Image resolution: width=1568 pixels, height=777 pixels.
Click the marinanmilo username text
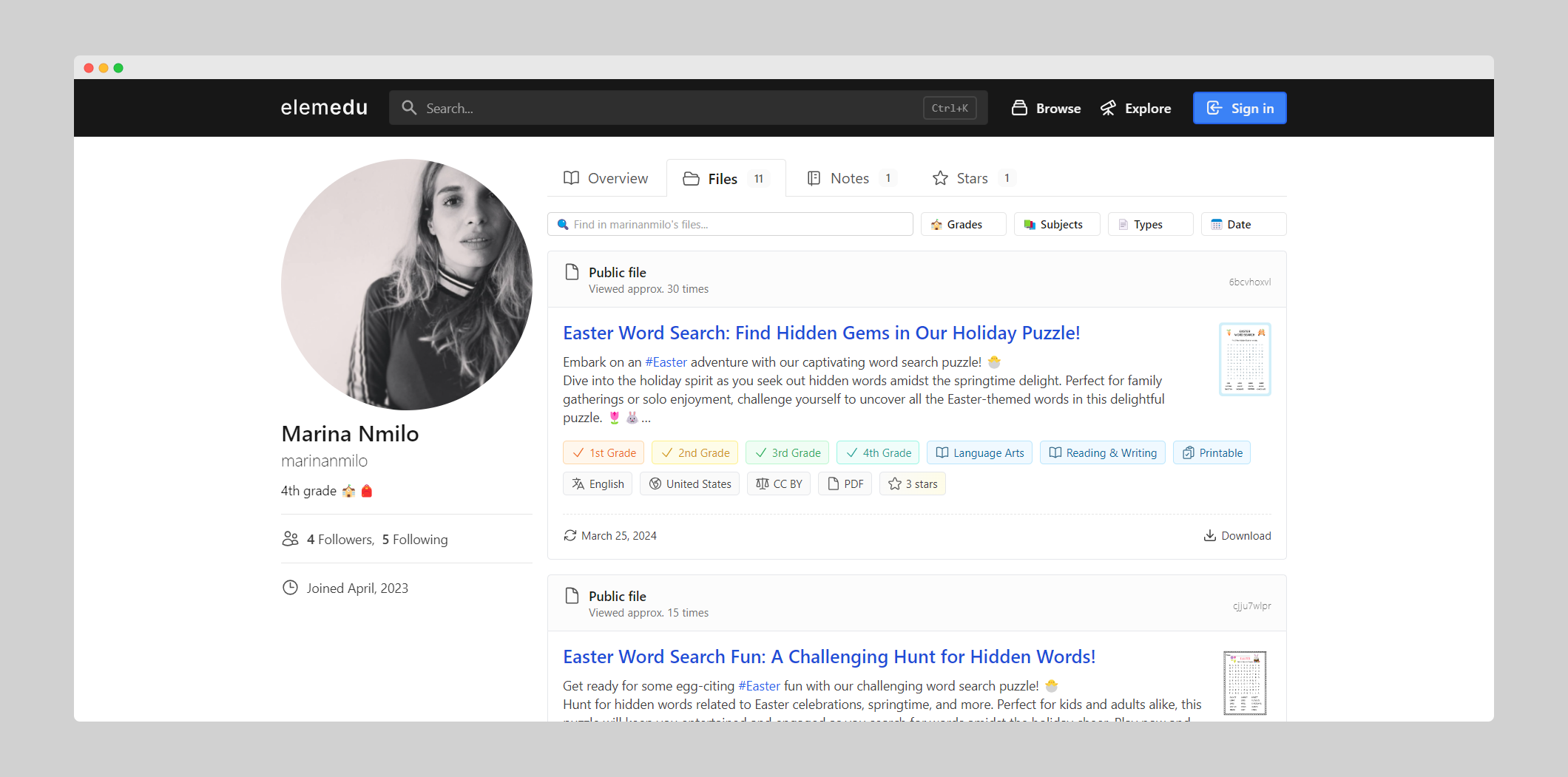coord(324,461)
